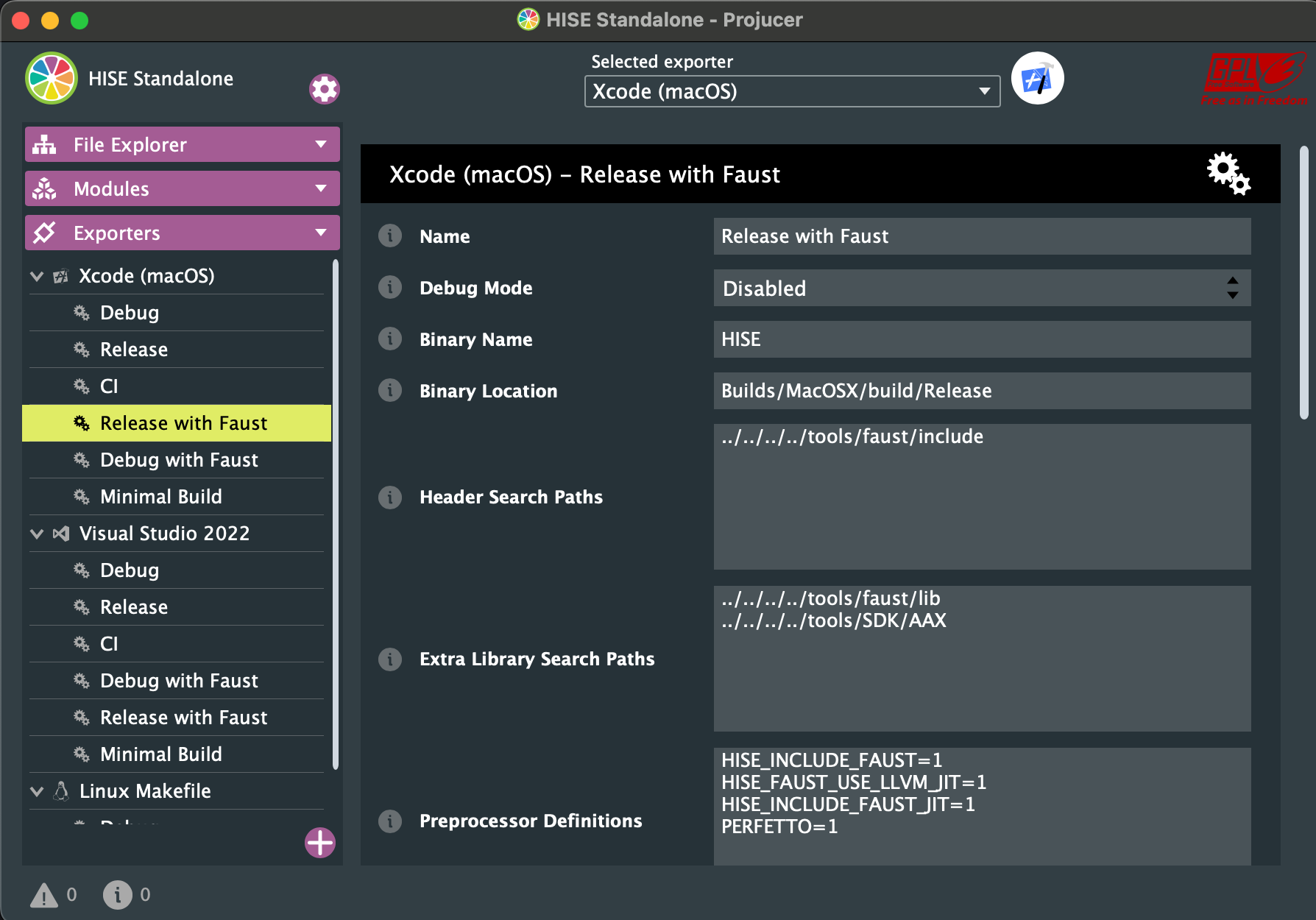
Task: Expand the File Explorer panel arrow
Action: 321,144
